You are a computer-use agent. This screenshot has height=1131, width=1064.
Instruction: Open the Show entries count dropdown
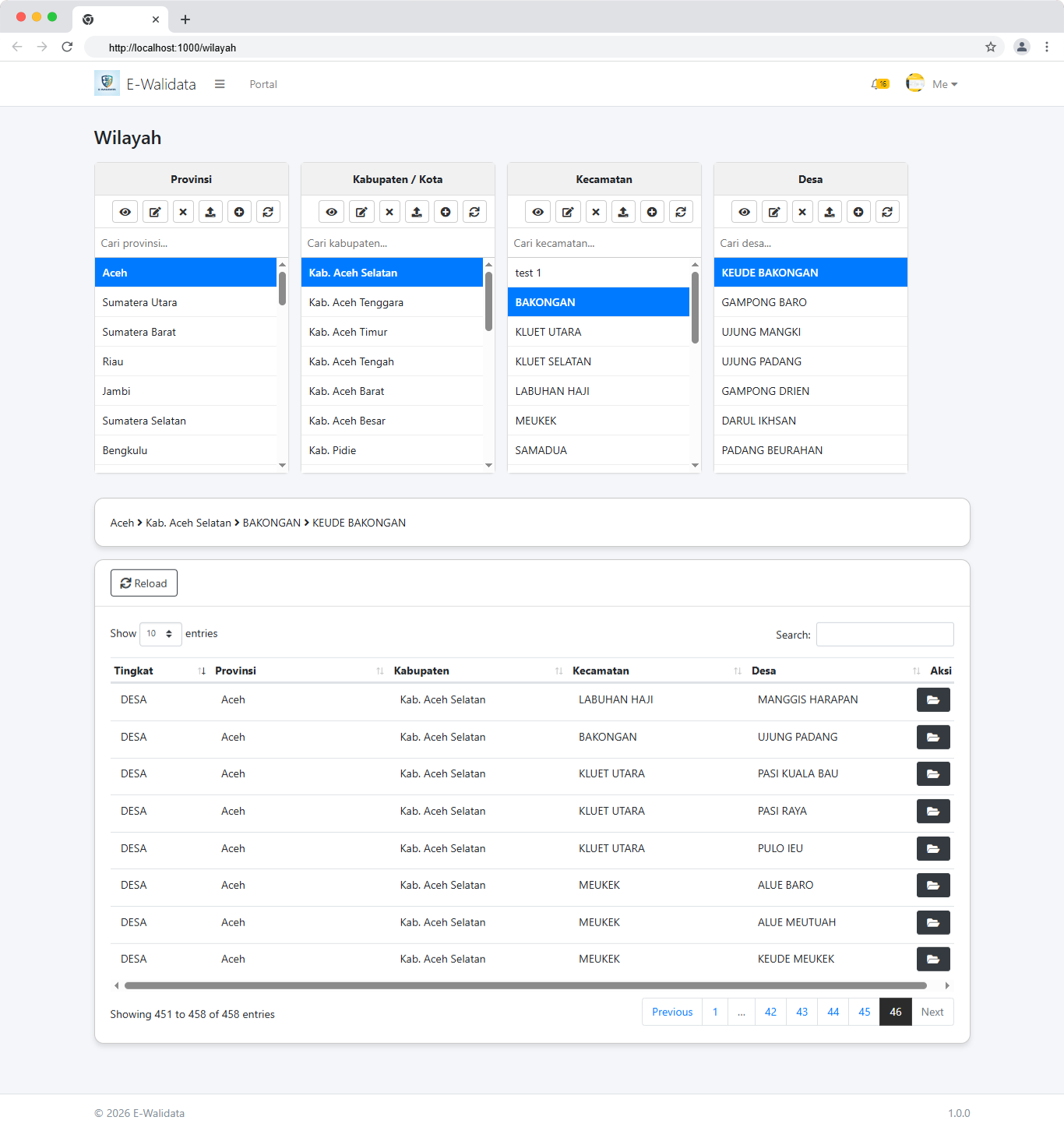click(x=160, y=634)
